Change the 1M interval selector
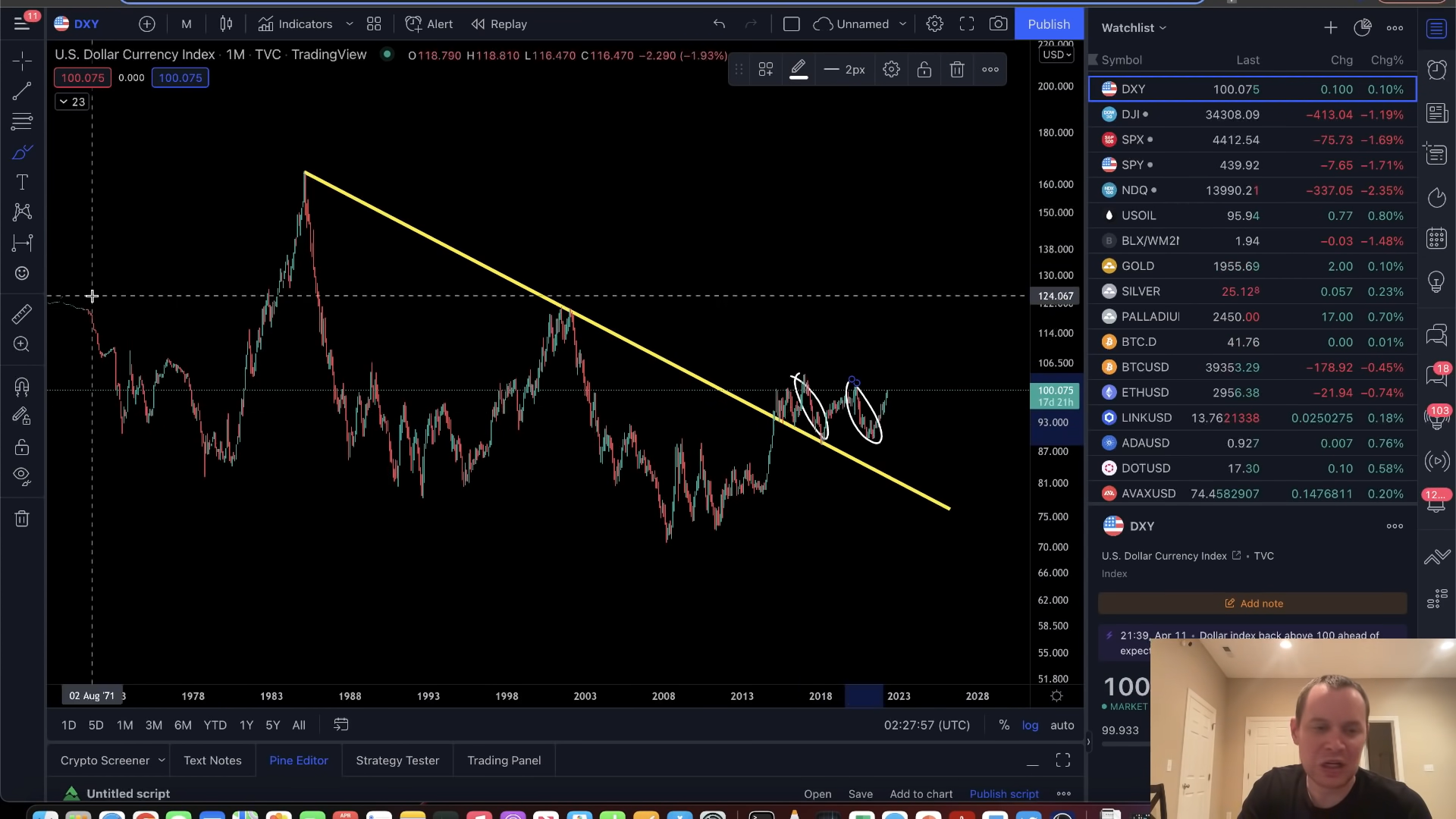The height and width of the screenshot is (819, 1456). [187, 24]
